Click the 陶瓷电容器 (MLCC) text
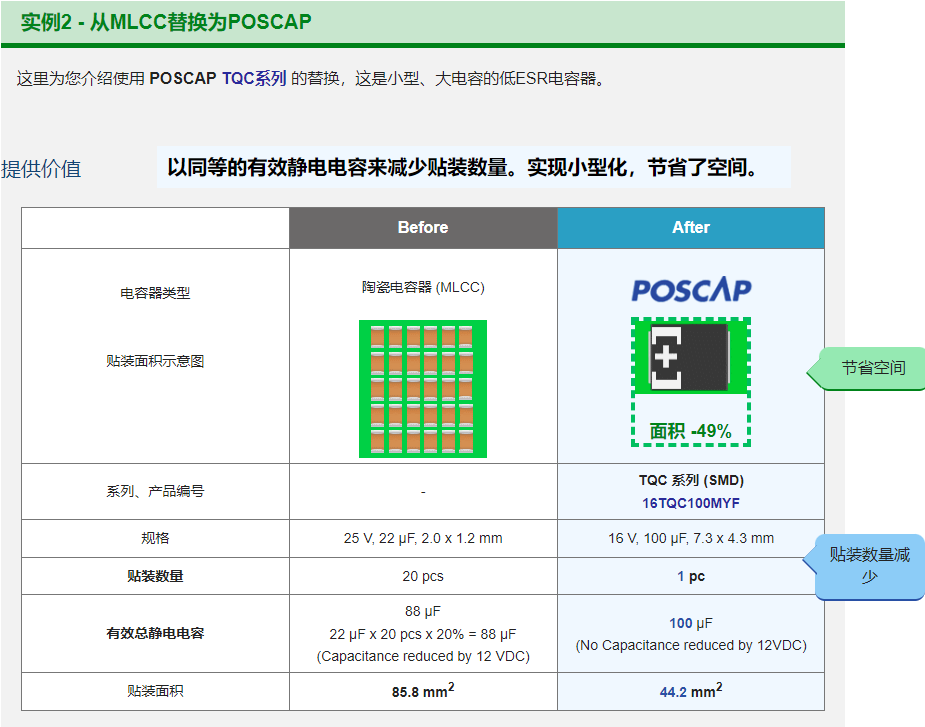Viewport: 925px width, 727px height. click(423, 287)
